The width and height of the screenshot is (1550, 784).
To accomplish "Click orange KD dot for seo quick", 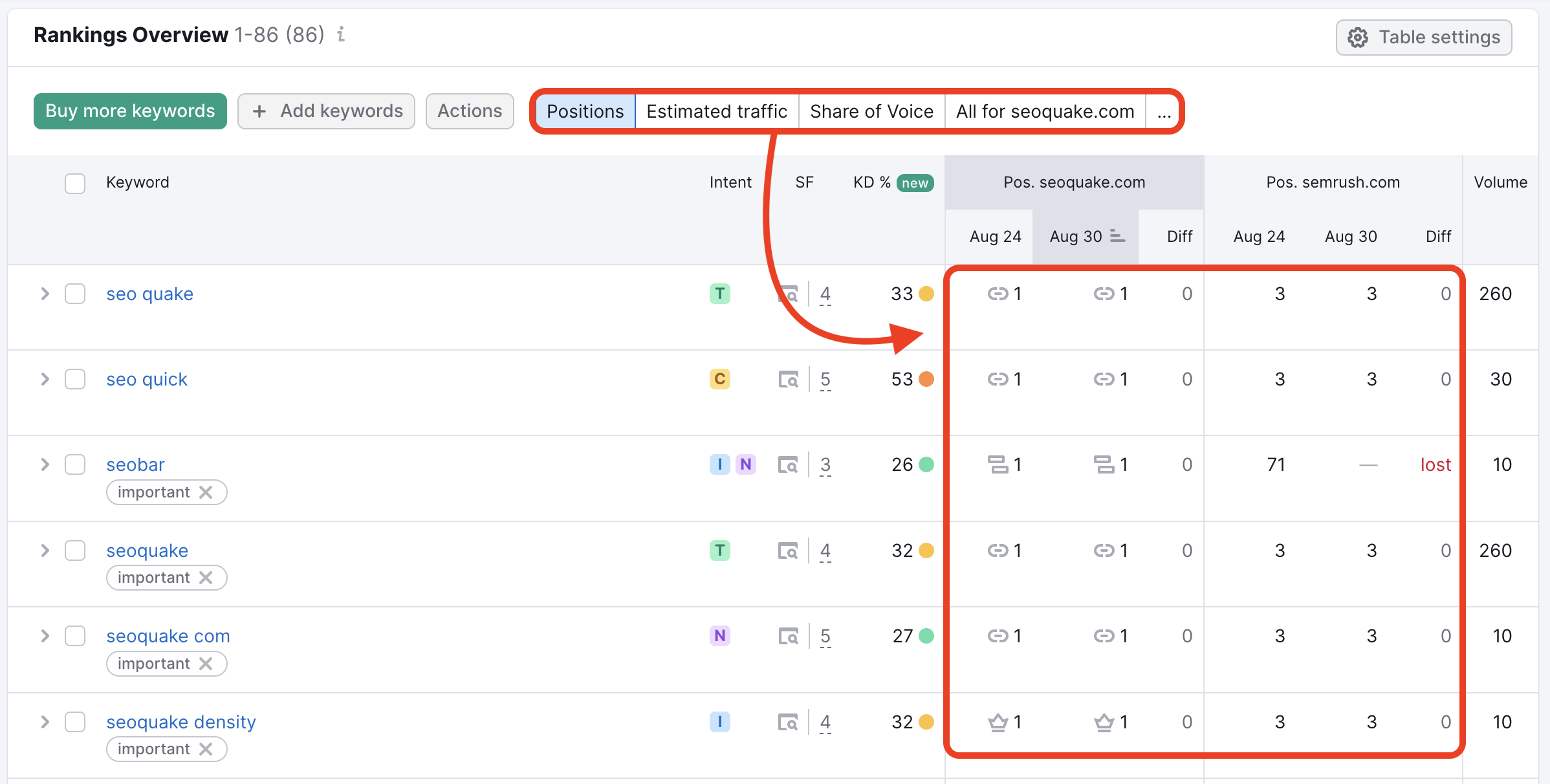I will [x=926, y=379].
